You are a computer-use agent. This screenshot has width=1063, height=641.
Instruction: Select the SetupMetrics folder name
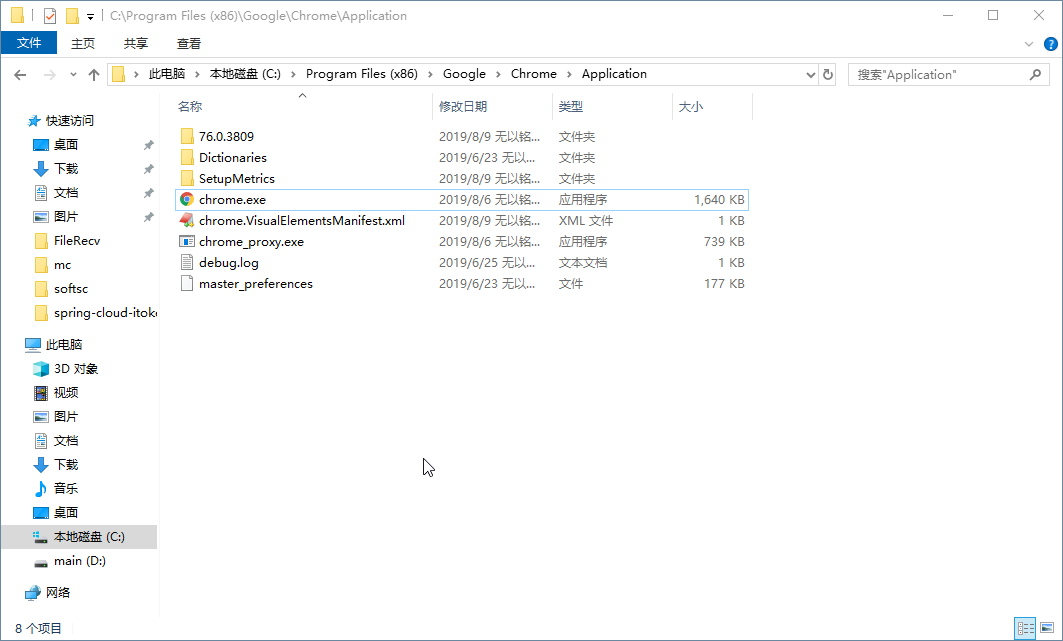237,178
